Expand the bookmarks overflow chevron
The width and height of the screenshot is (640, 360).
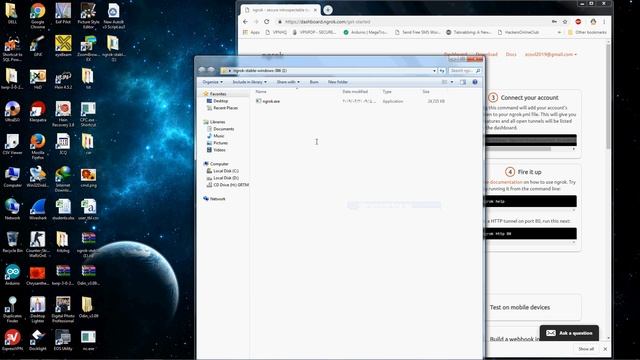click(559, 32)
